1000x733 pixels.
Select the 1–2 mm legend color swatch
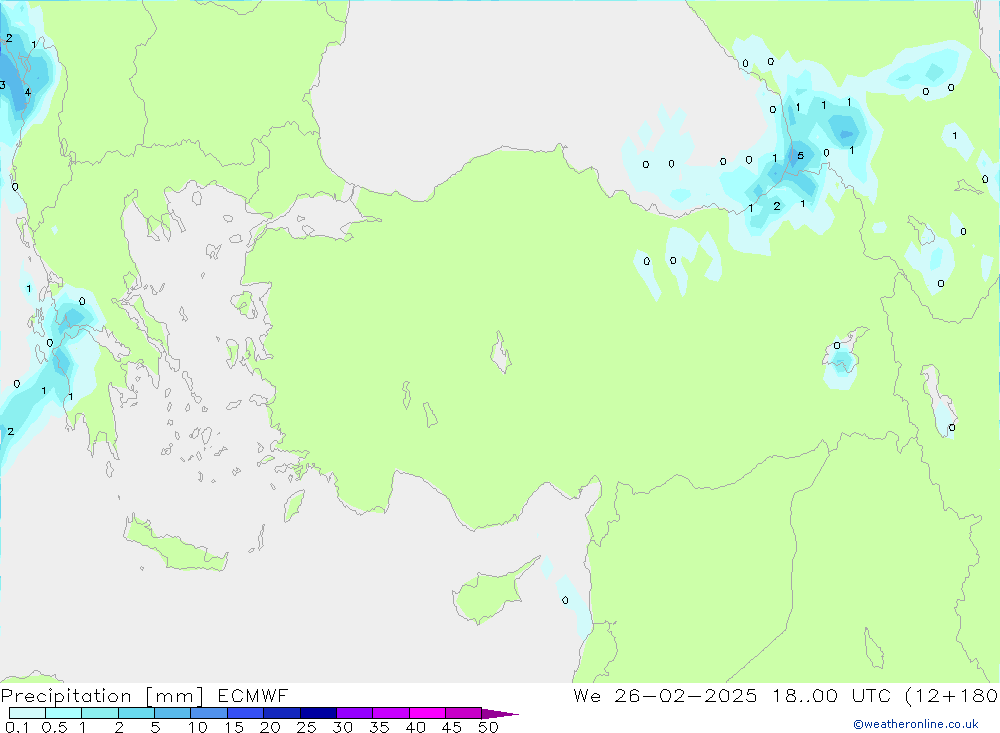[x=100, y=713]
